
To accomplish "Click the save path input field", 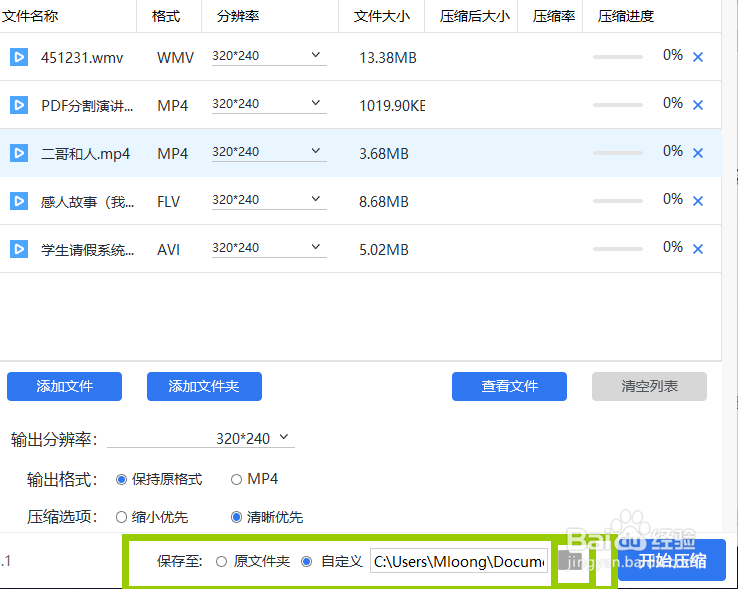I will (459, 561).
